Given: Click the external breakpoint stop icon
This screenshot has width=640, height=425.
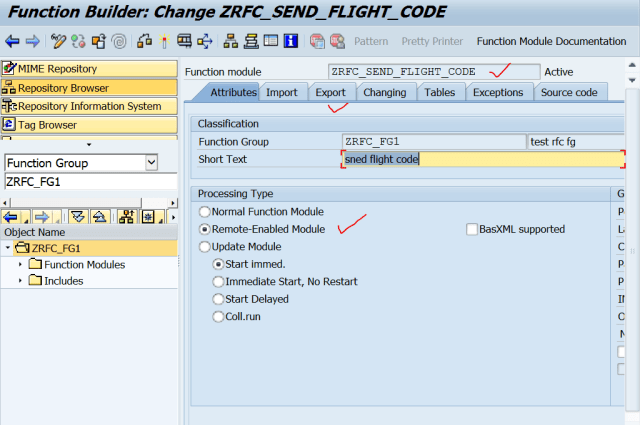Looking at the screenshot, I should pyautogui.click(x=338, y=41).
